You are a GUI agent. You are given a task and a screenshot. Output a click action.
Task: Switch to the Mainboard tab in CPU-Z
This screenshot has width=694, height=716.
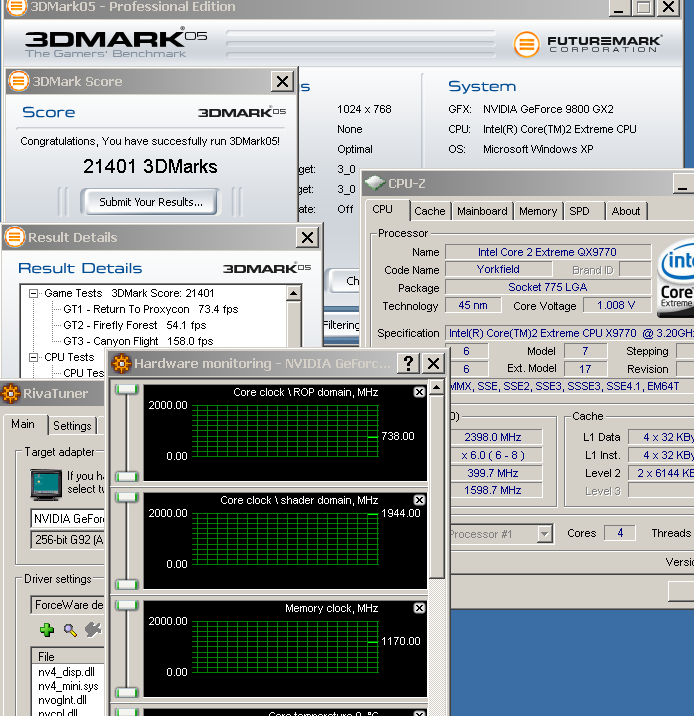[x=482, y=211]
